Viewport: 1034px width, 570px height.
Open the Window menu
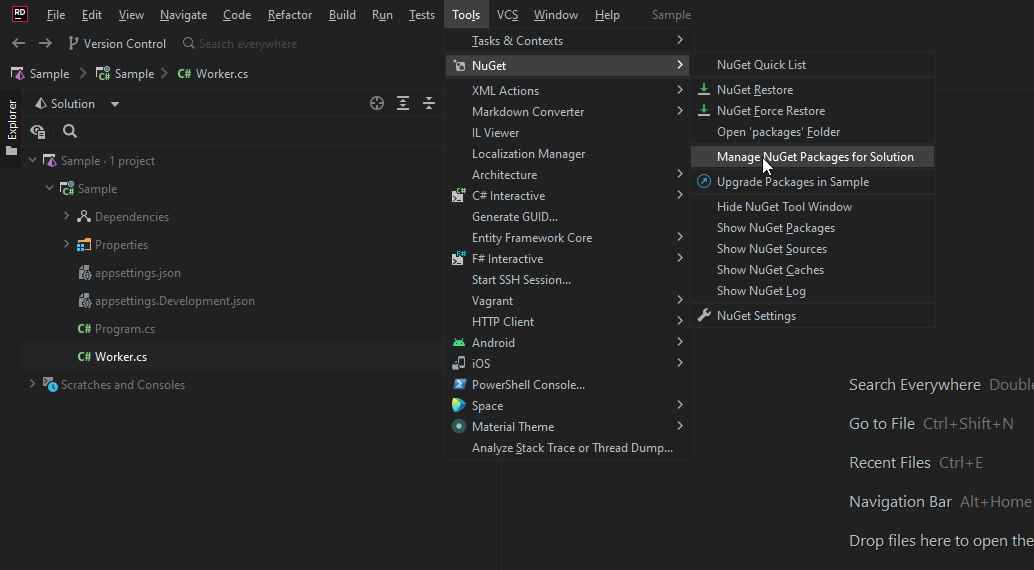pyautogui.click(x=556, y=15)
